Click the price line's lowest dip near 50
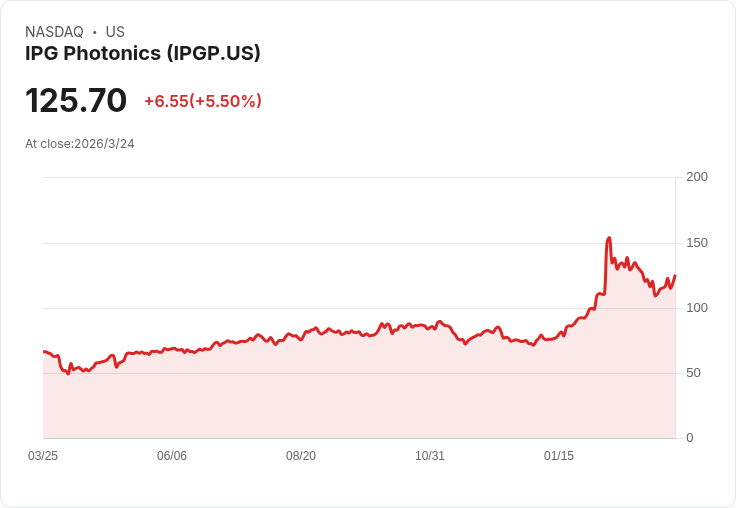Viewport: 736px width, 508px height. (68, 374)
